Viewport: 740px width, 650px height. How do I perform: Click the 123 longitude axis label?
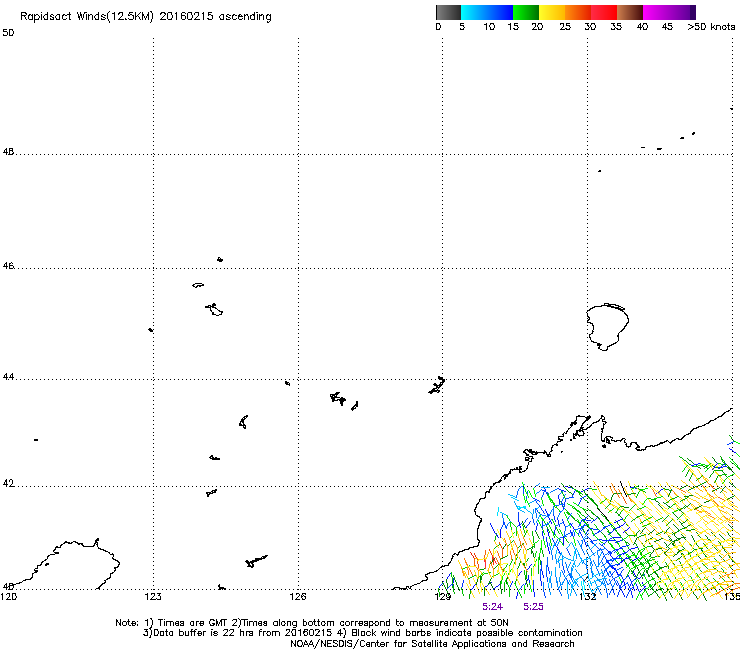click(153, 597)
